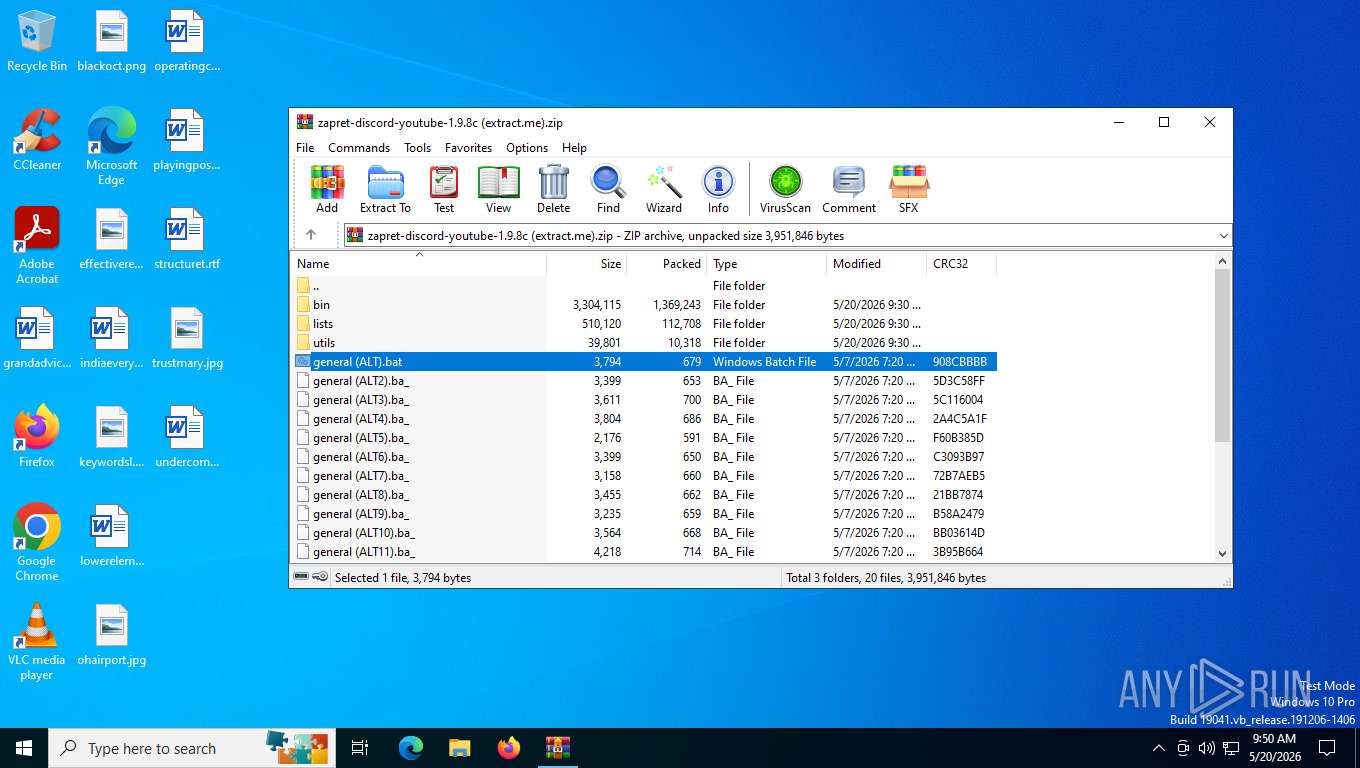Click the Test archive icon
This screenshot has width=1360, height=768.
tap(444, 189)
